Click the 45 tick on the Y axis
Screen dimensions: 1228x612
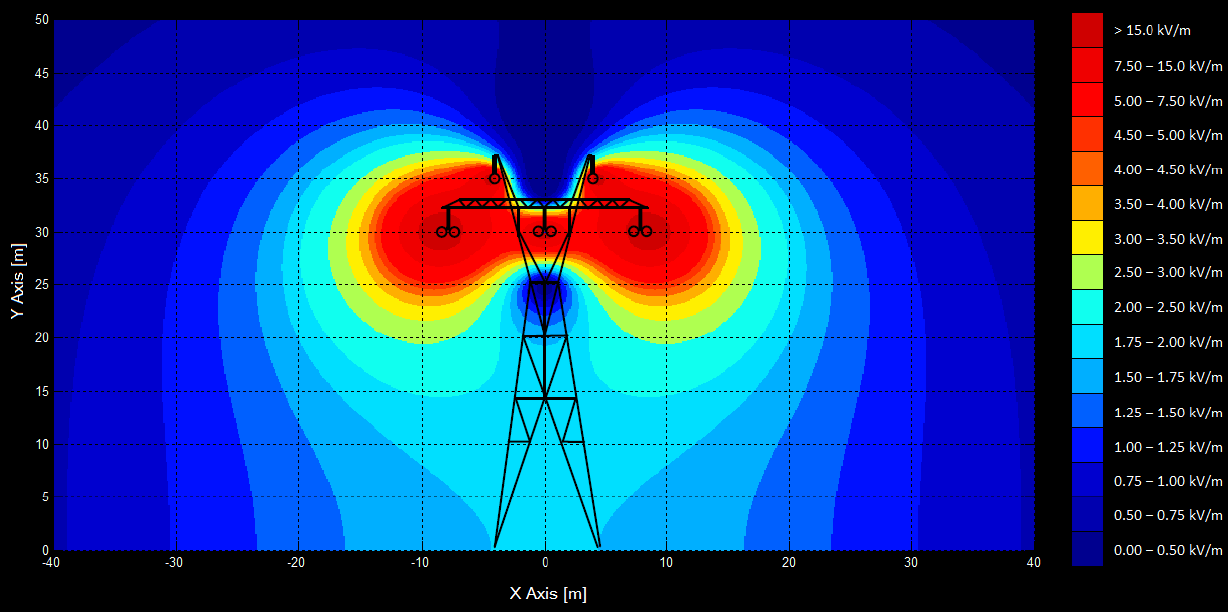pyautogui.click(x=42, y=73)
